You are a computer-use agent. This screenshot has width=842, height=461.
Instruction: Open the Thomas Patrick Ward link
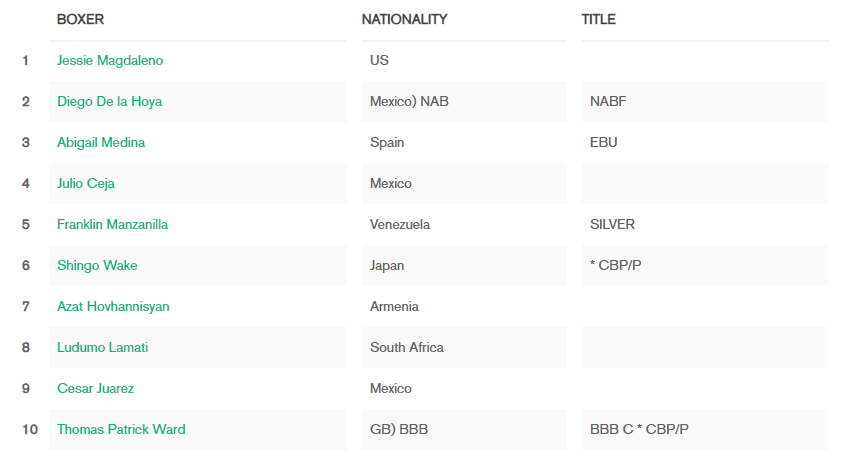[121, 429]
